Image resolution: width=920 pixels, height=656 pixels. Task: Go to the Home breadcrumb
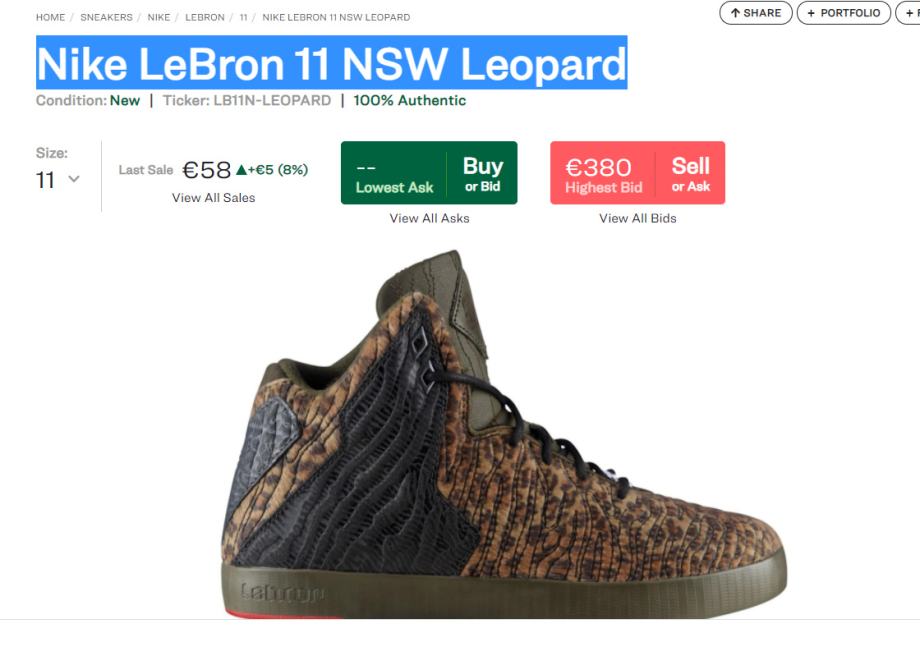[50, 18]
